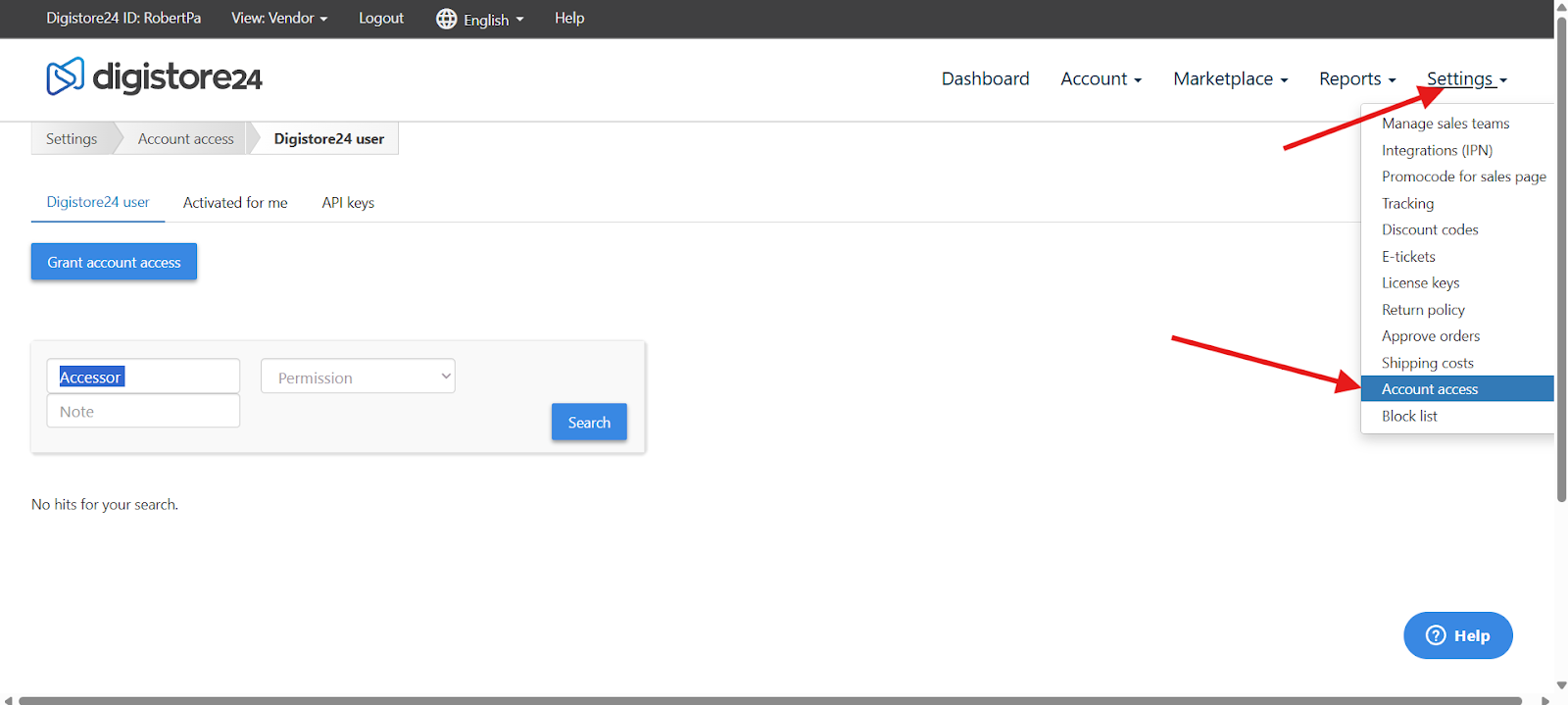This screenshot has width=1568, height=705.
Task: Open the English language dropdown
Action: coord(493,20)
